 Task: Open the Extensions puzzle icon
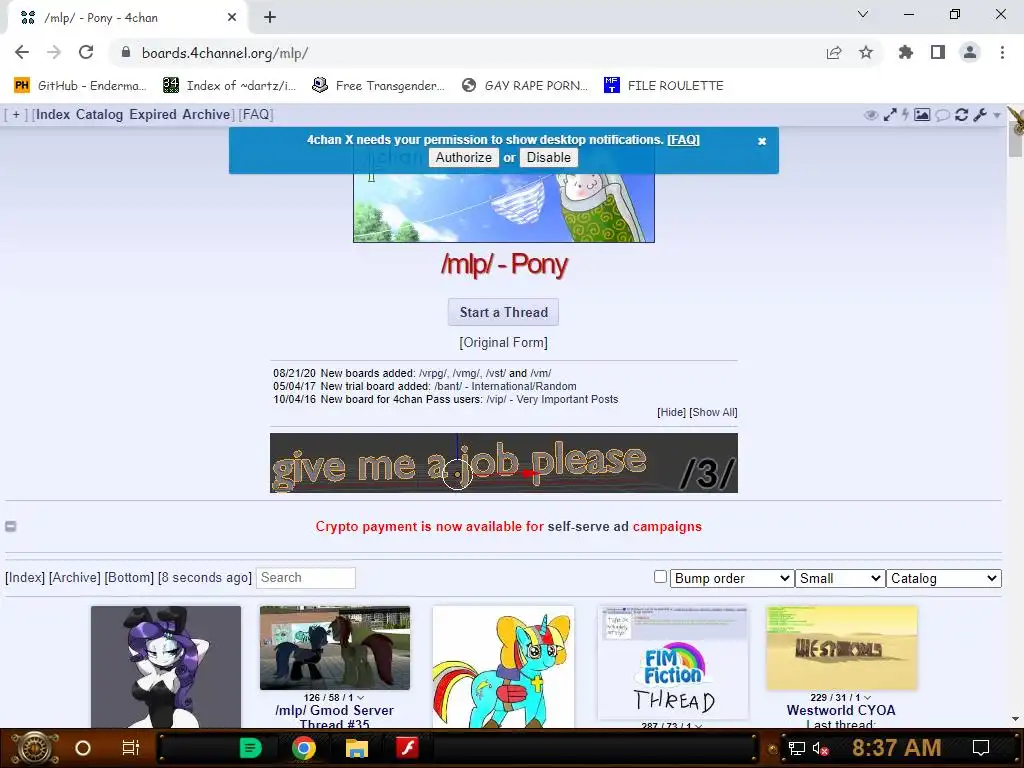coord(905,52)
